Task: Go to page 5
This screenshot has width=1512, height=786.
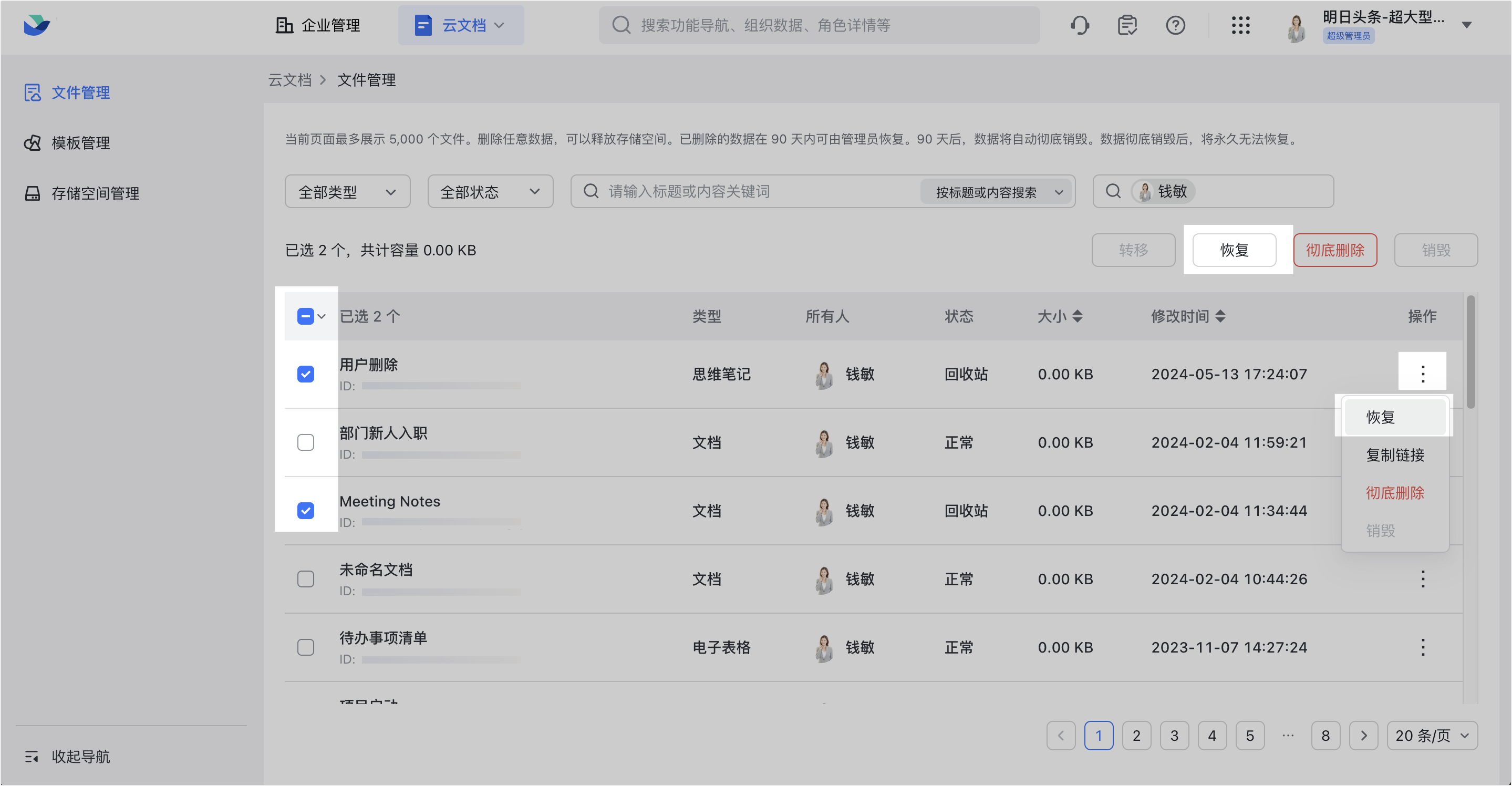Action: 1250,736
